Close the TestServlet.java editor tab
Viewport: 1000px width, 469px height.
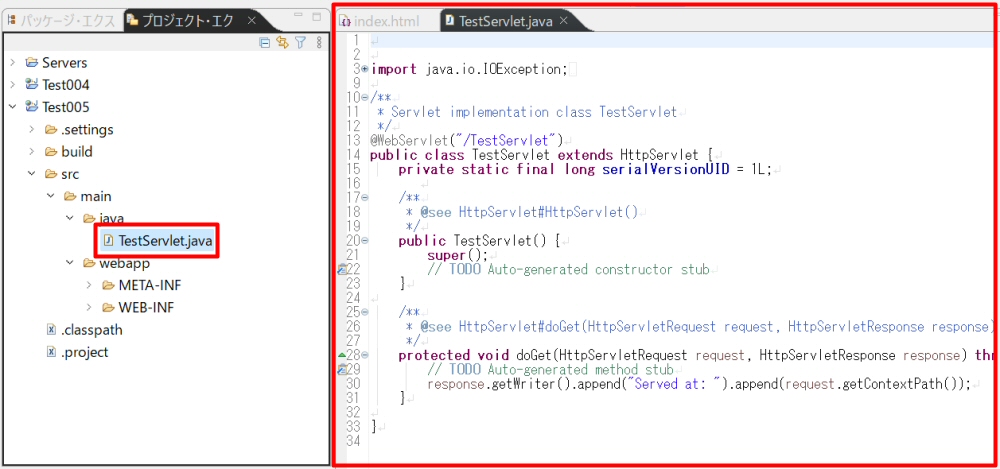click(x=564, y=20)
